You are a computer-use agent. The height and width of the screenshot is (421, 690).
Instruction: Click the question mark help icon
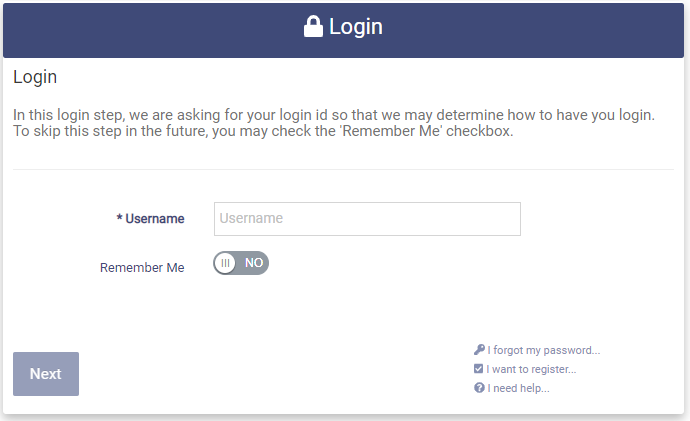coord(479,388)
